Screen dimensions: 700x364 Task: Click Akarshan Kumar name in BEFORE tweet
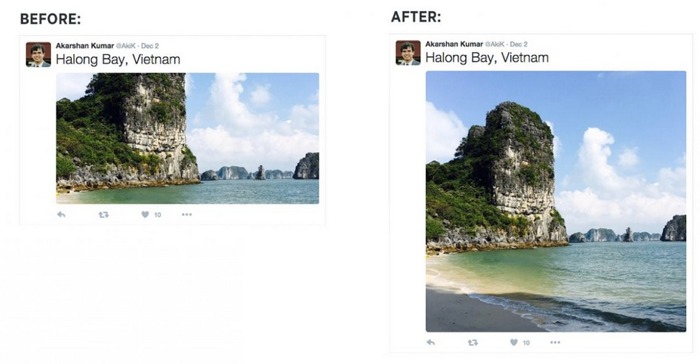[x=85, y=46]
